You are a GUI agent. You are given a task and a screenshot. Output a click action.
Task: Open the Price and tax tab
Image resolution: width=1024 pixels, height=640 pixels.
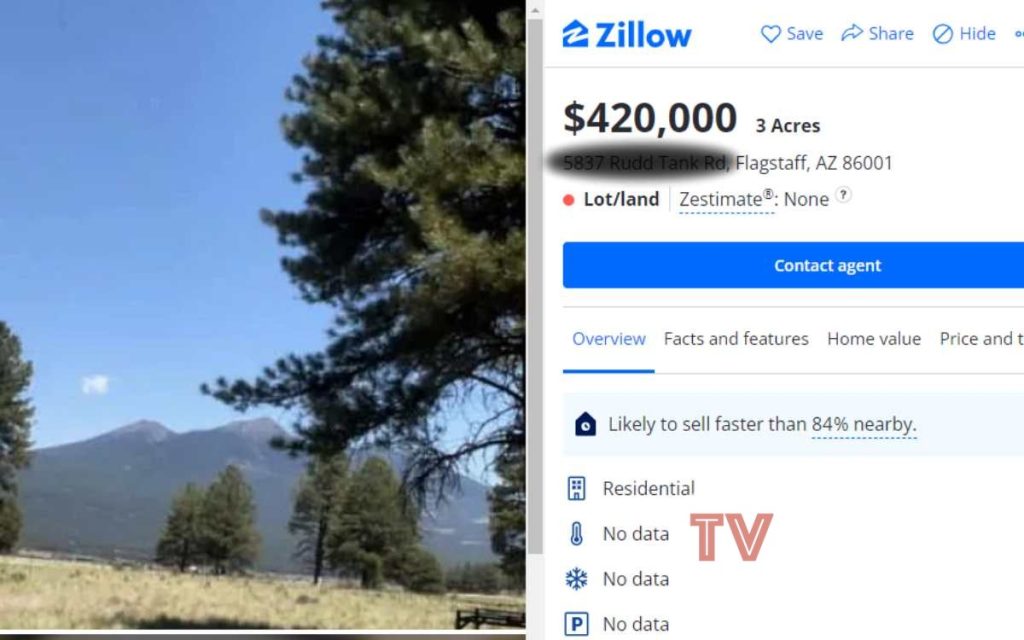pyautogui.click(x=982, y=339)
